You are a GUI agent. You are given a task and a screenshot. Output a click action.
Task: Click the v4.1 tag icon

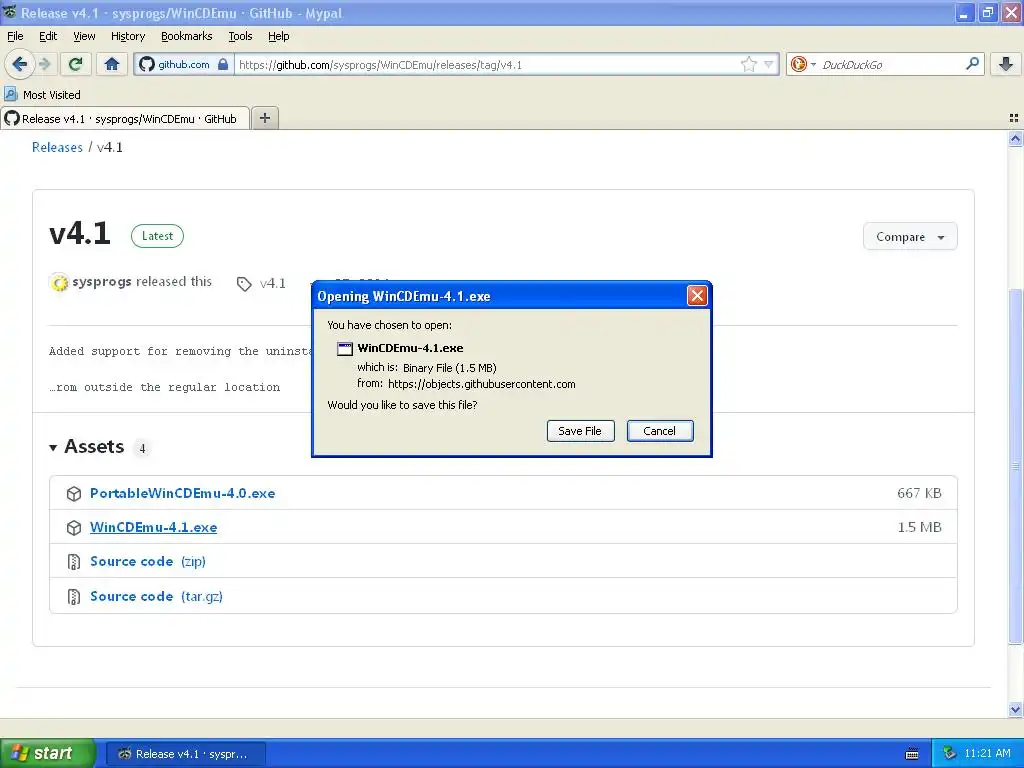tap(244, 283)
